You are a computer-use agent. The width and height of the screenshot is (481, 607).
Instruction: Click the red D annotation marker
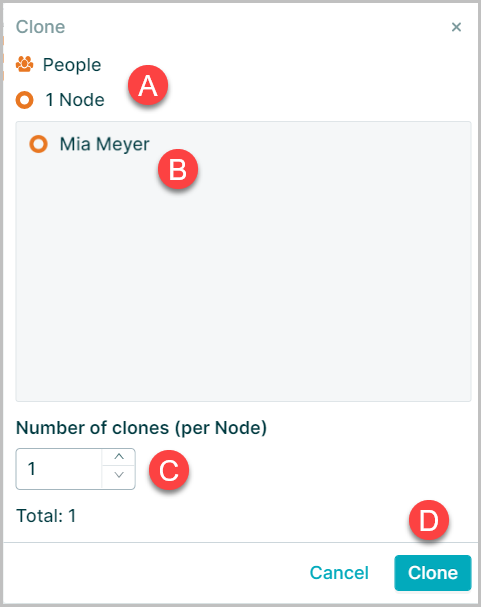point(429,520)
